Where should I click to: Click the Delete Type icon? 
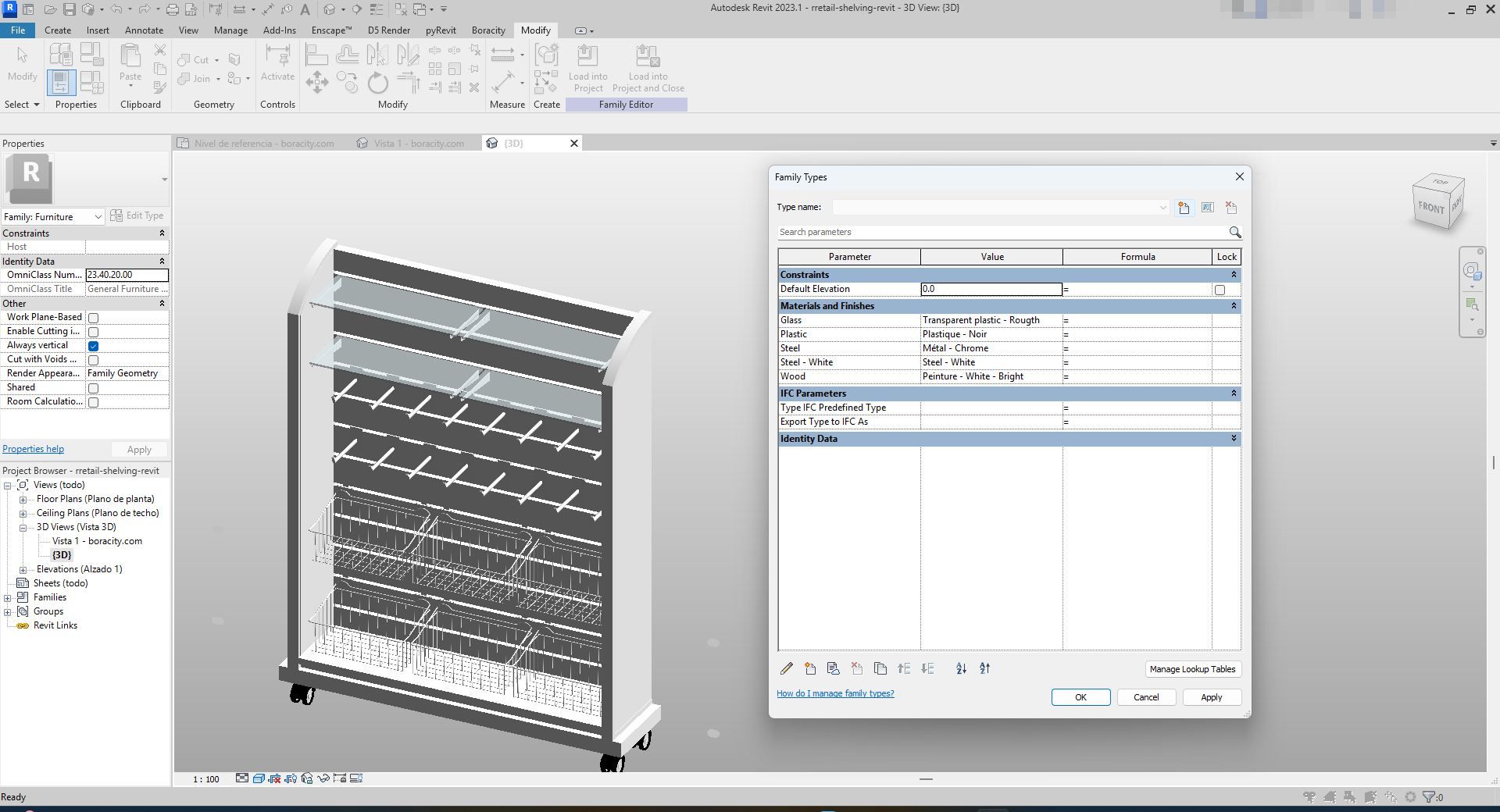point(1231,208)
